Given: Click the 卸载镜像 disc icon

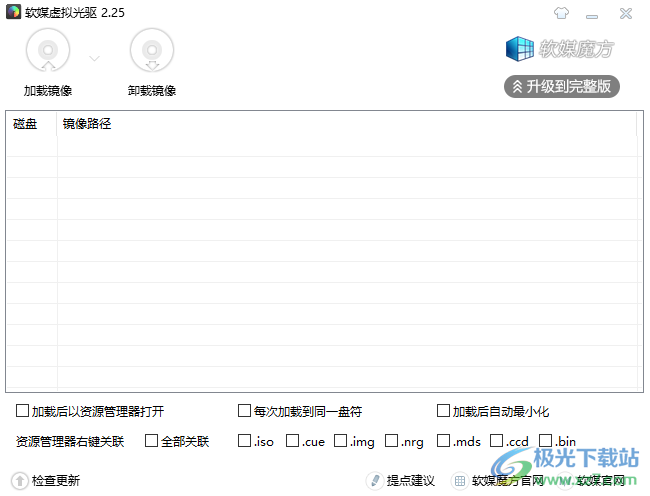Looking at the screenshot, I should pyautogui.click(x=152, y=51).
